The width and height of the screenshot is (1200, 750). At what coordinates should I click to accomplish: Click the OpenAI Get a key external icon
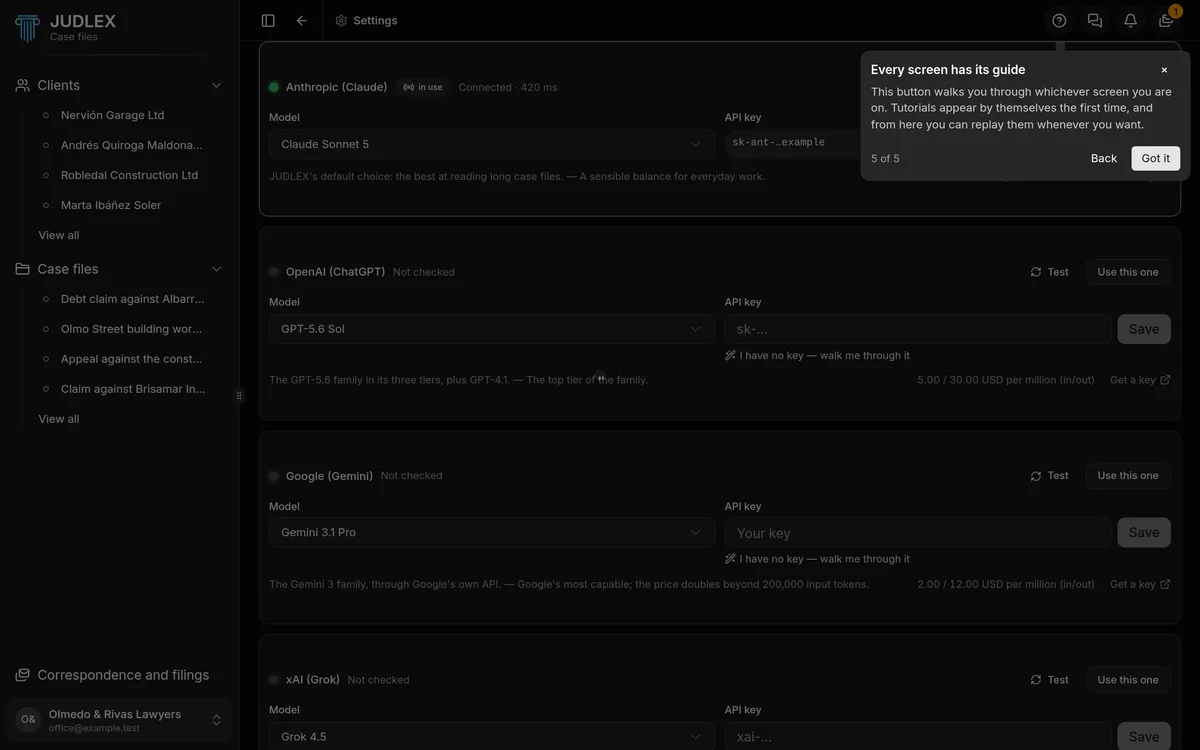point(1165,380)
